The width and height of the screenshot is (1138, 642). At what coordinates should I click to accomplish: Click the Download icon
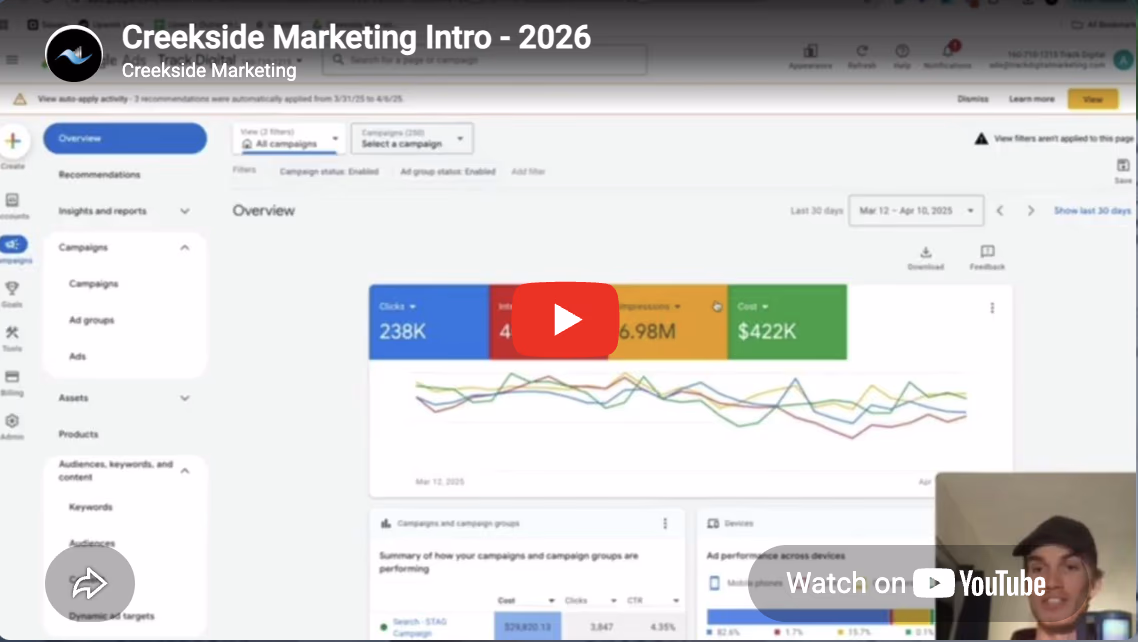point(926,252)
